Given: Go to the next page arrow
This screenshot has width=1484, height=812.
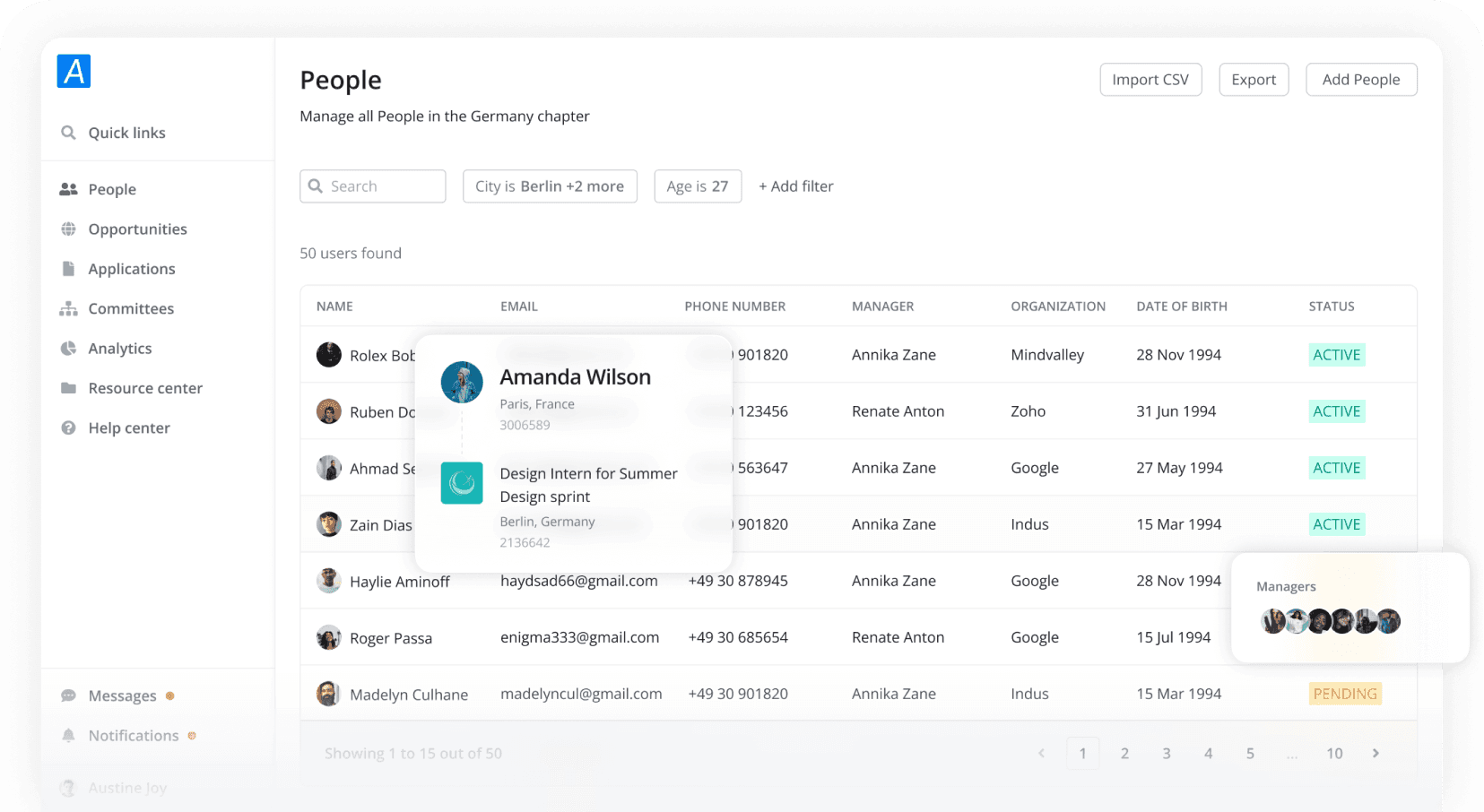Looking at the screenshot, I should 1376,754.
